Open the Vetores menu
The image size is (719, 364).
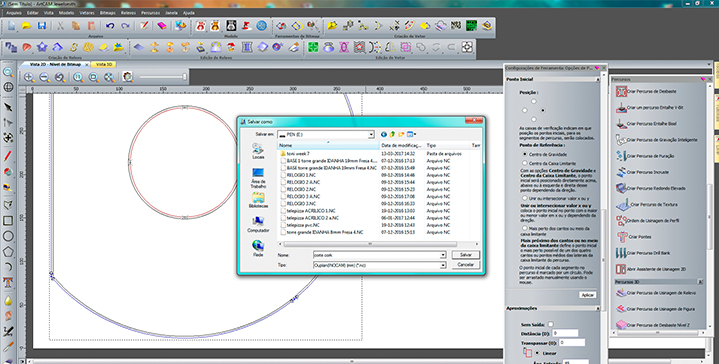tap(87, 13)
